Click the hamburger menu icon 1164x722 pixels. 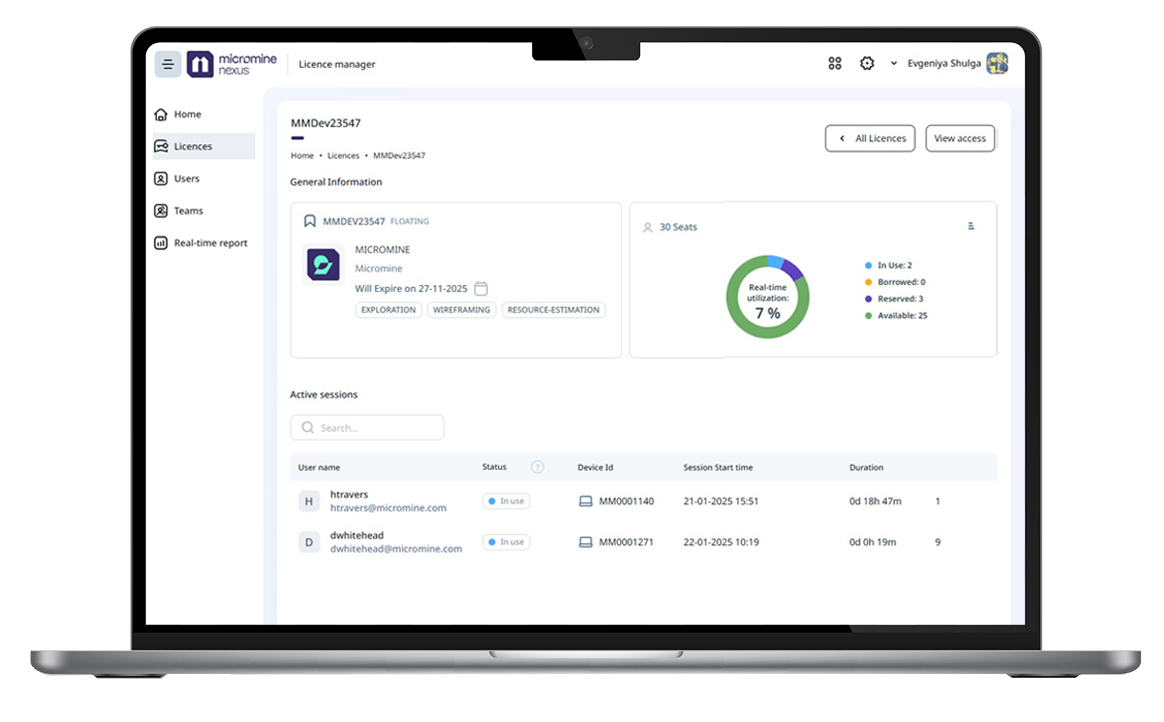click(x=168, y=64)
